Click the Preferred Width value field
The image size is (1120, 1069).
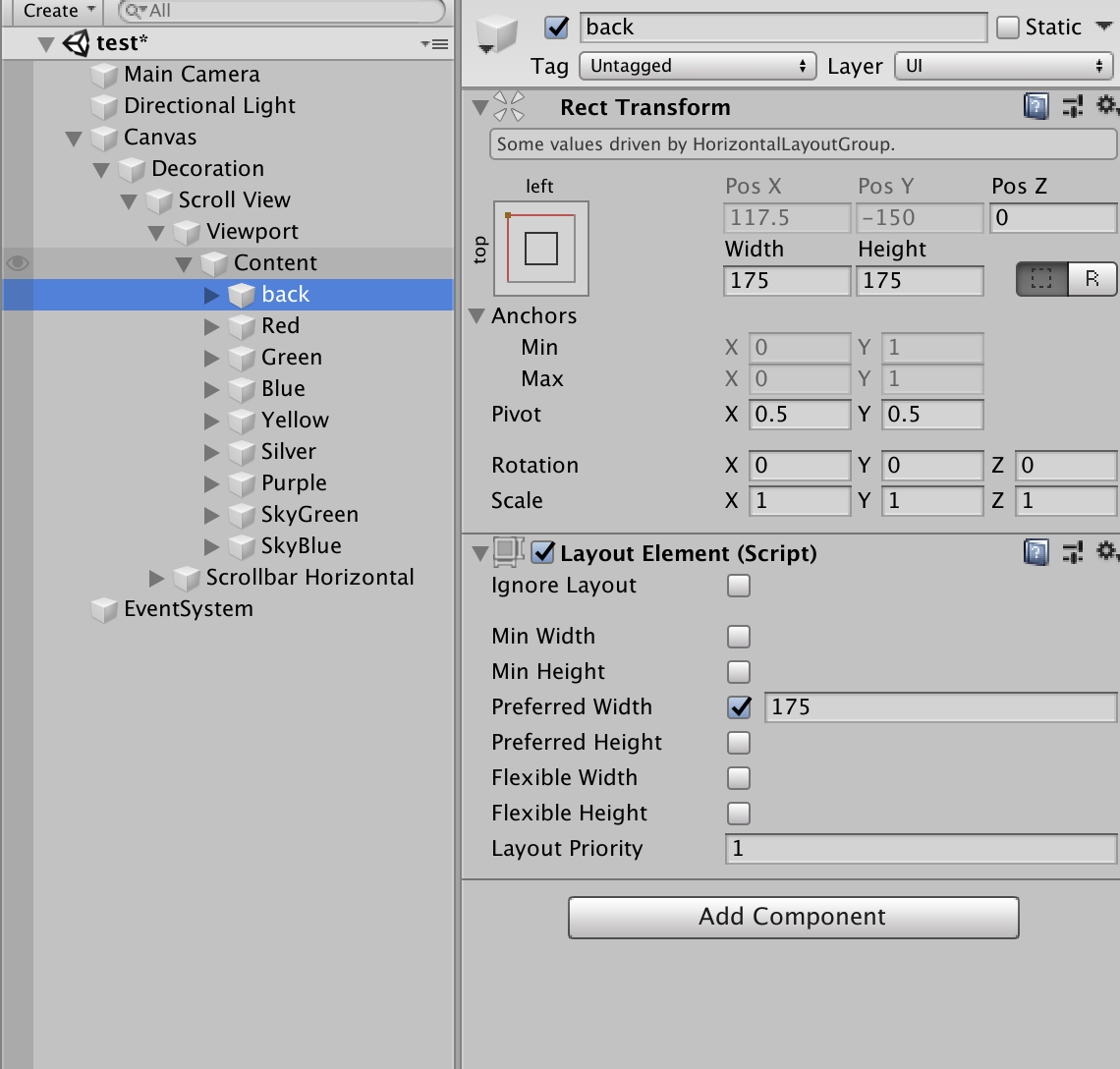[940, 706]
